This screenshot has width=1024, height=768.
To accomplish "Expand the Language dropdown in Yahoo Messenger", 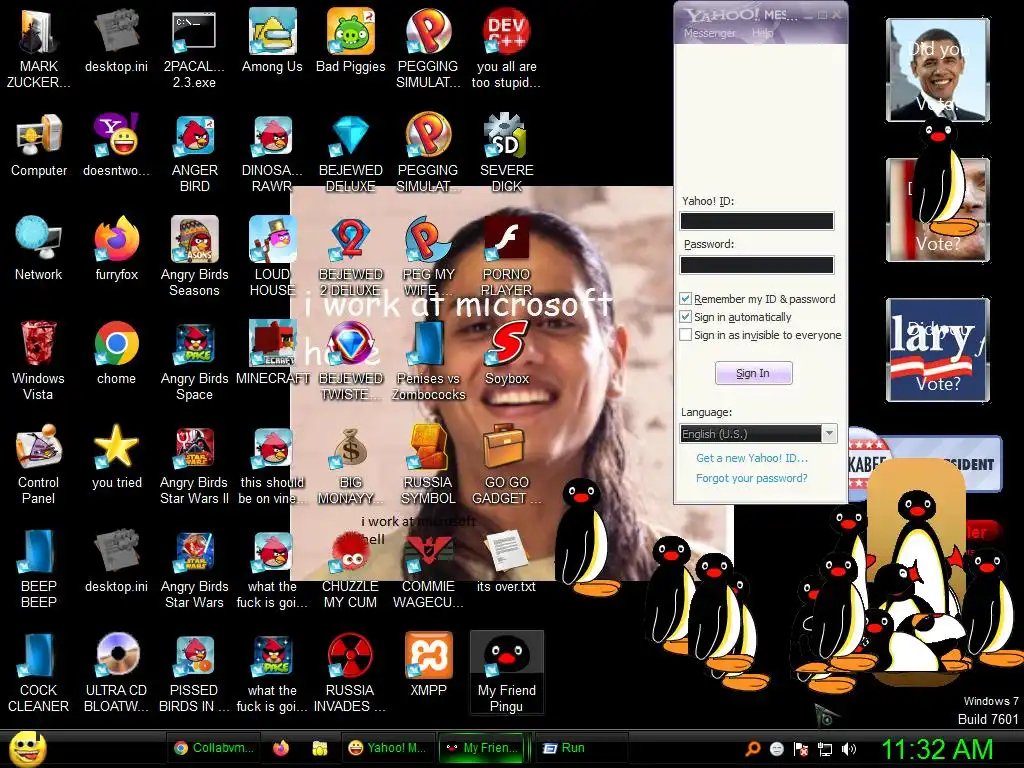I will tap(829, 433).
